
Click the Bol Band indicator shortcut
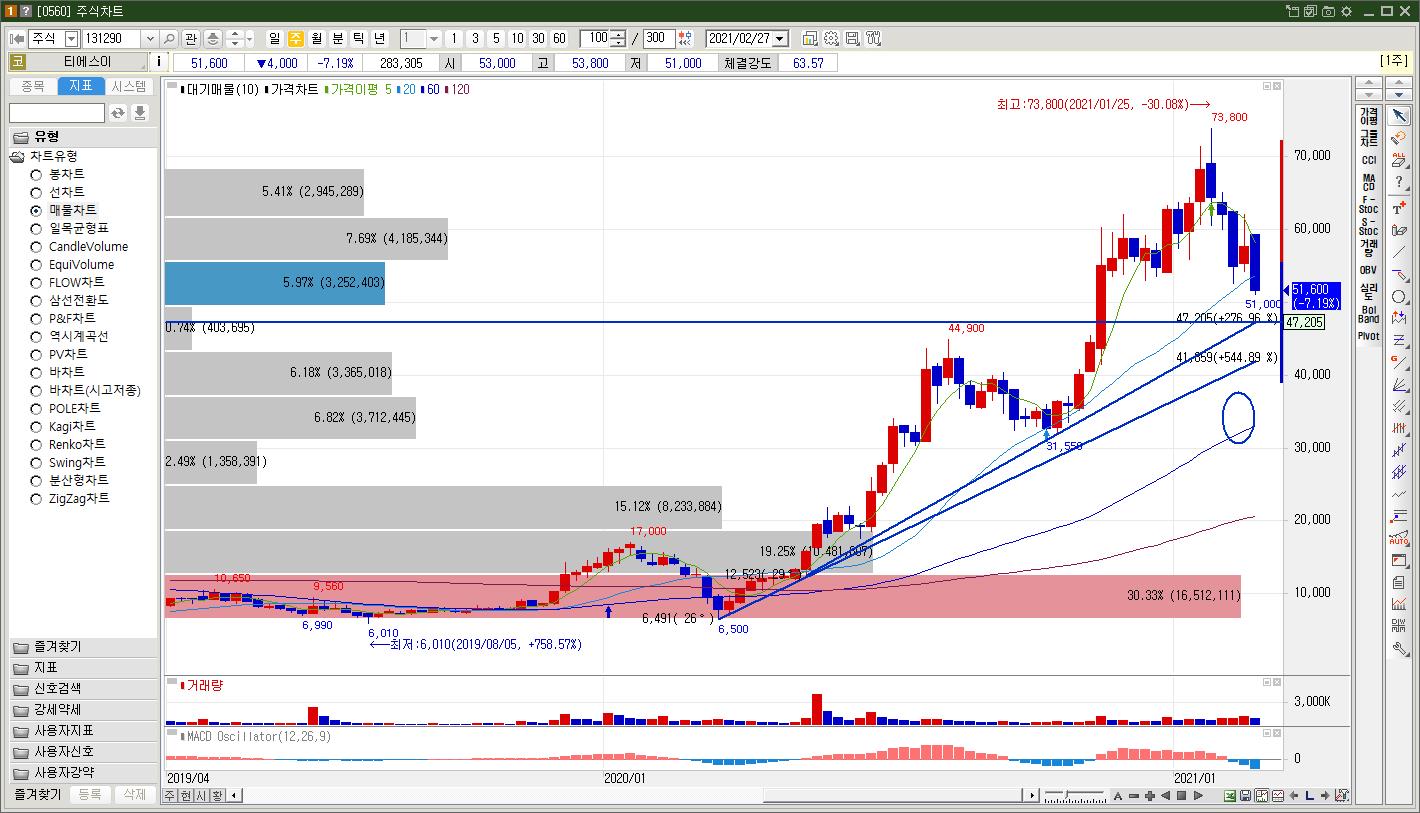[x=1368, y=314]
